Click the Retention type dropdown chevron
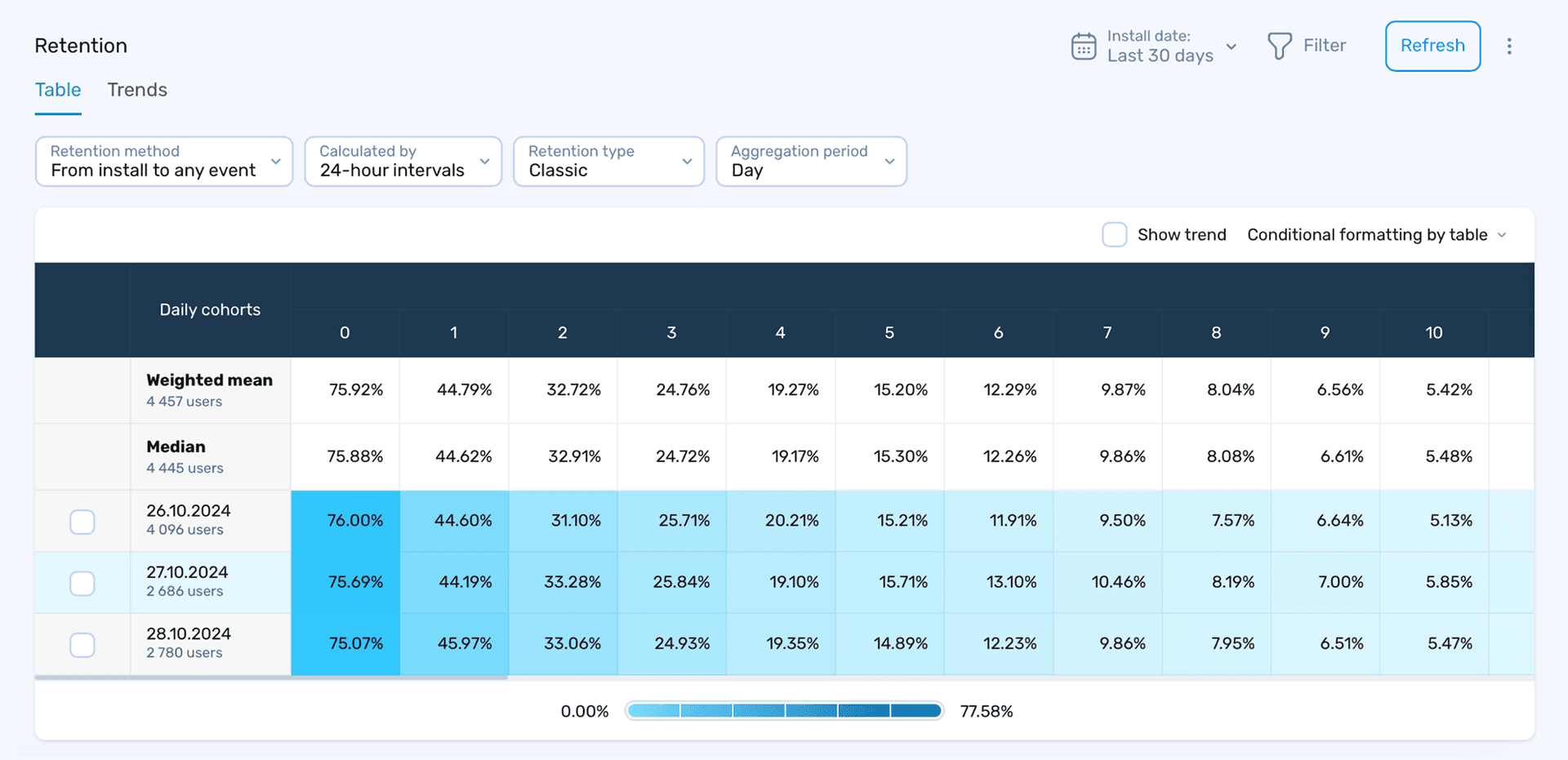 point(687,162)
